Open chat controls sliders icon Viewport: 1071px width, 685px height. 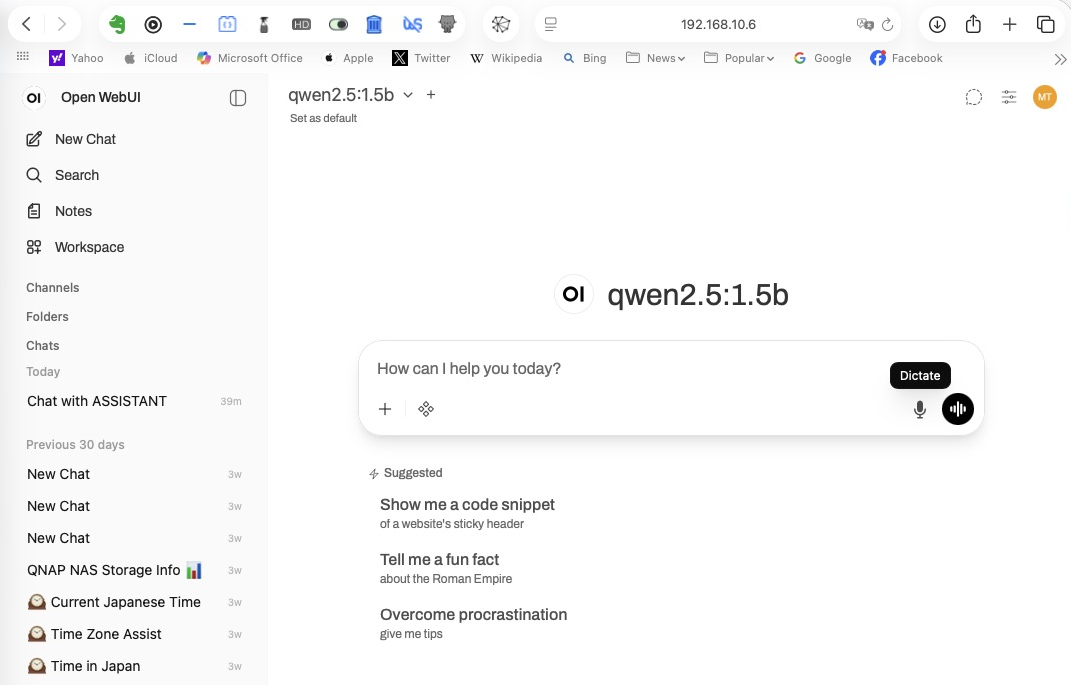[1009, 97]
